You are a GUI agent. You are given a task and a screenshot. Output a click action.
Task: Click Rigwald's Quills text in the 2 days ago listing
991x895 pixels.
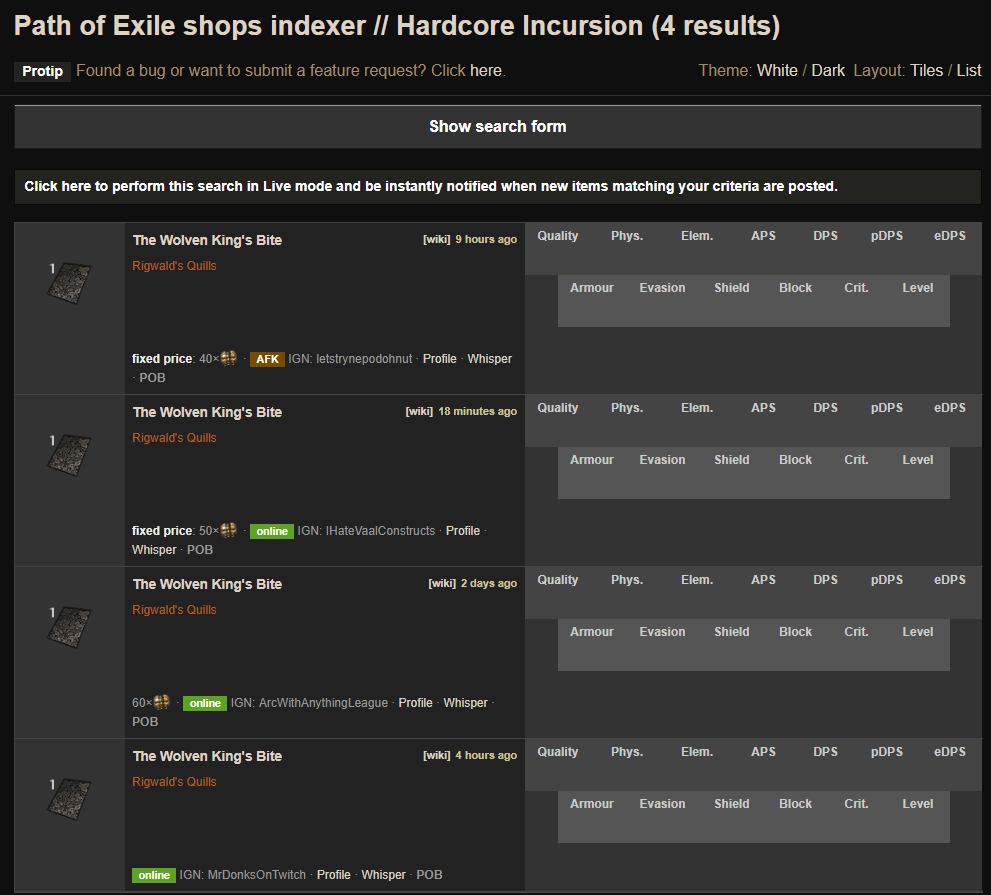coord(174,609)
